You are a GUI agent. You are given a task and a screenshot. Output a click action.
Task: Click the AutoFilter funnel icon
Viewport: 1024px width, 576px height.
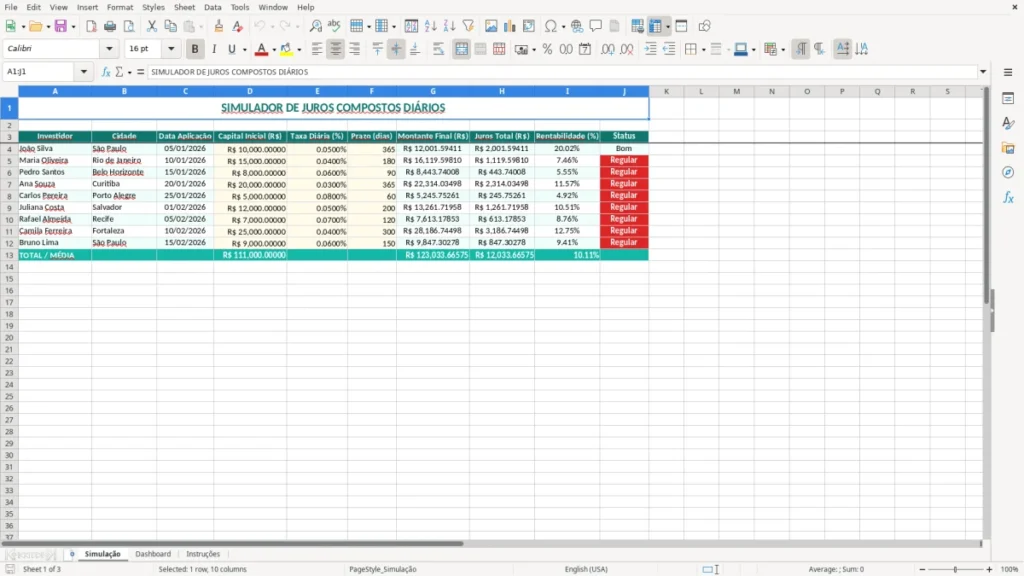(468, 26)
